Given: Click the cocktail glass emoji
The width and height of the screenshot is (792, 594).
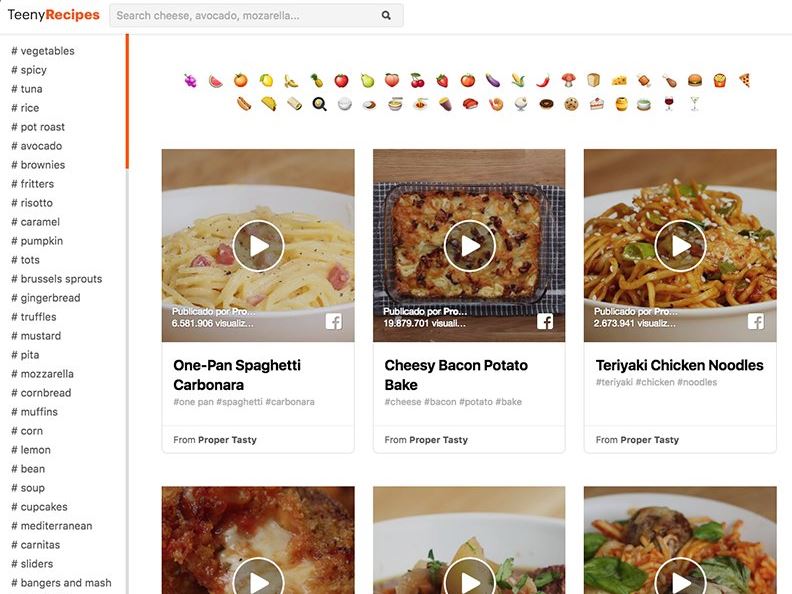Looking at the screenshot, I should (695, 103).
